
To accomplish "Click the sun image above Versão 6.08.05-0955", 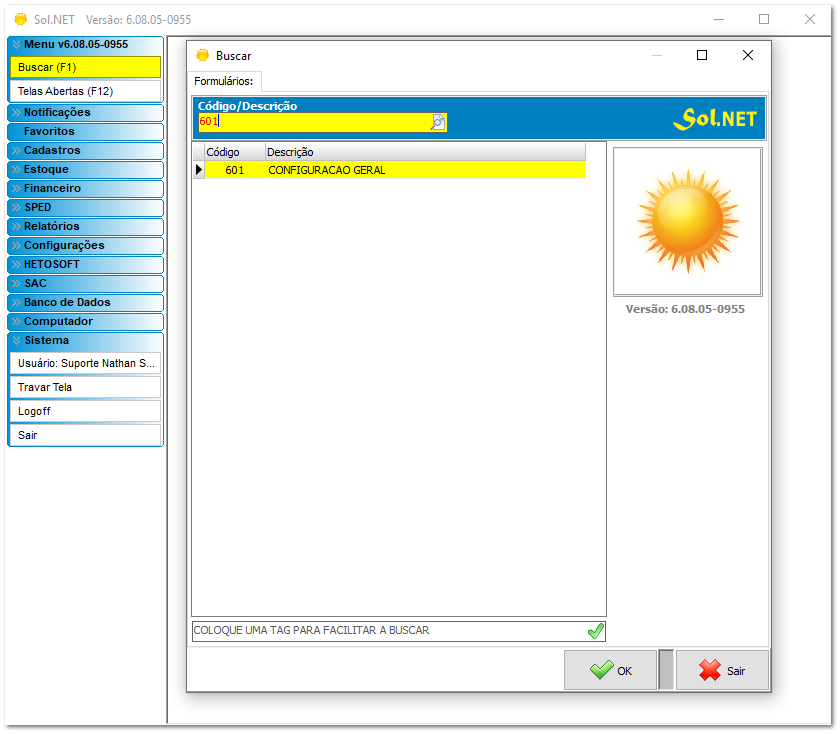I will click(687, 221).
